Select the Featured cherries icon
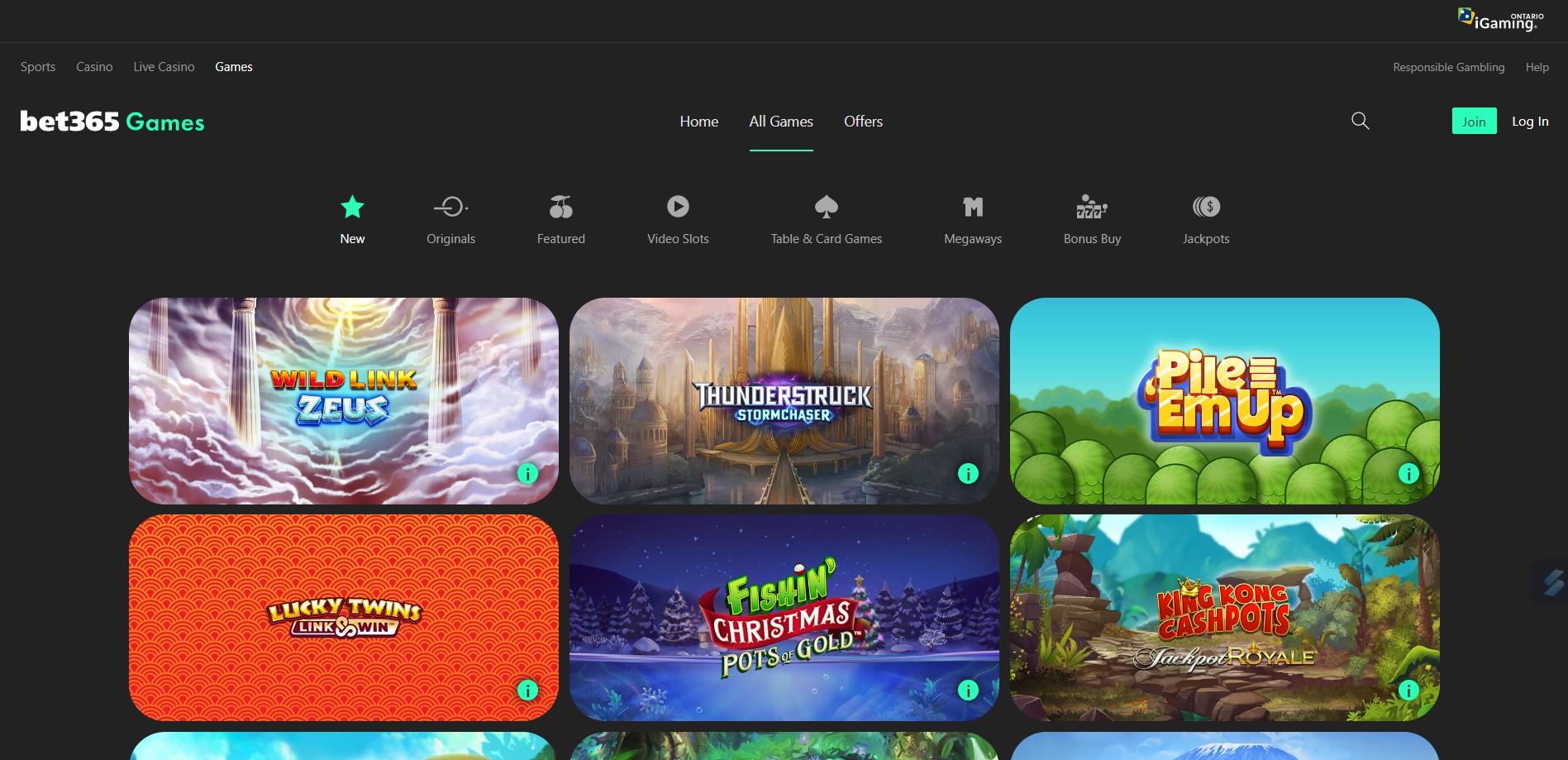The height and width of the screenshot is (760, 1568). coord(560,207)
